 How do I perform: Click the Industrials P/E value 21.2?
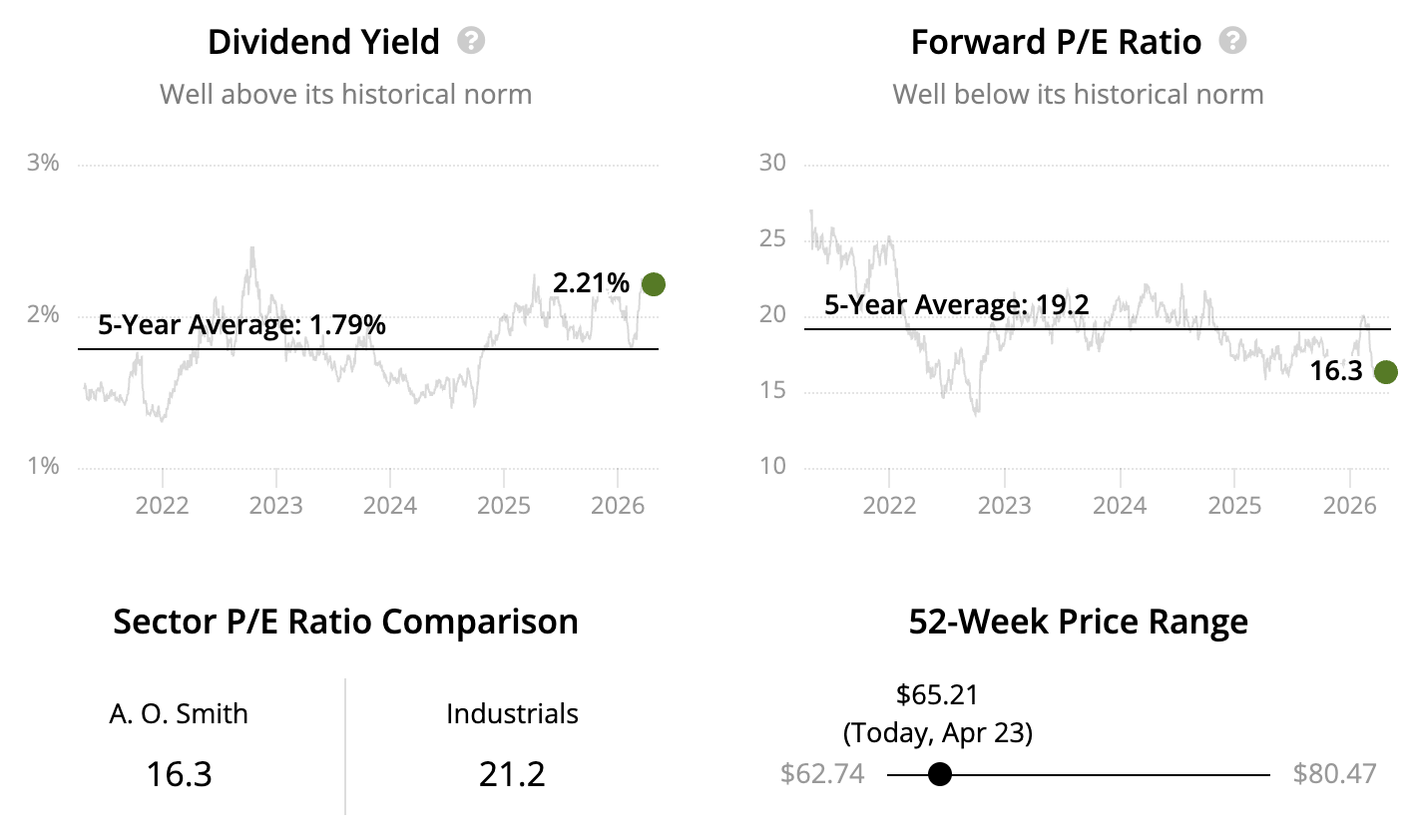click(512, 774)
